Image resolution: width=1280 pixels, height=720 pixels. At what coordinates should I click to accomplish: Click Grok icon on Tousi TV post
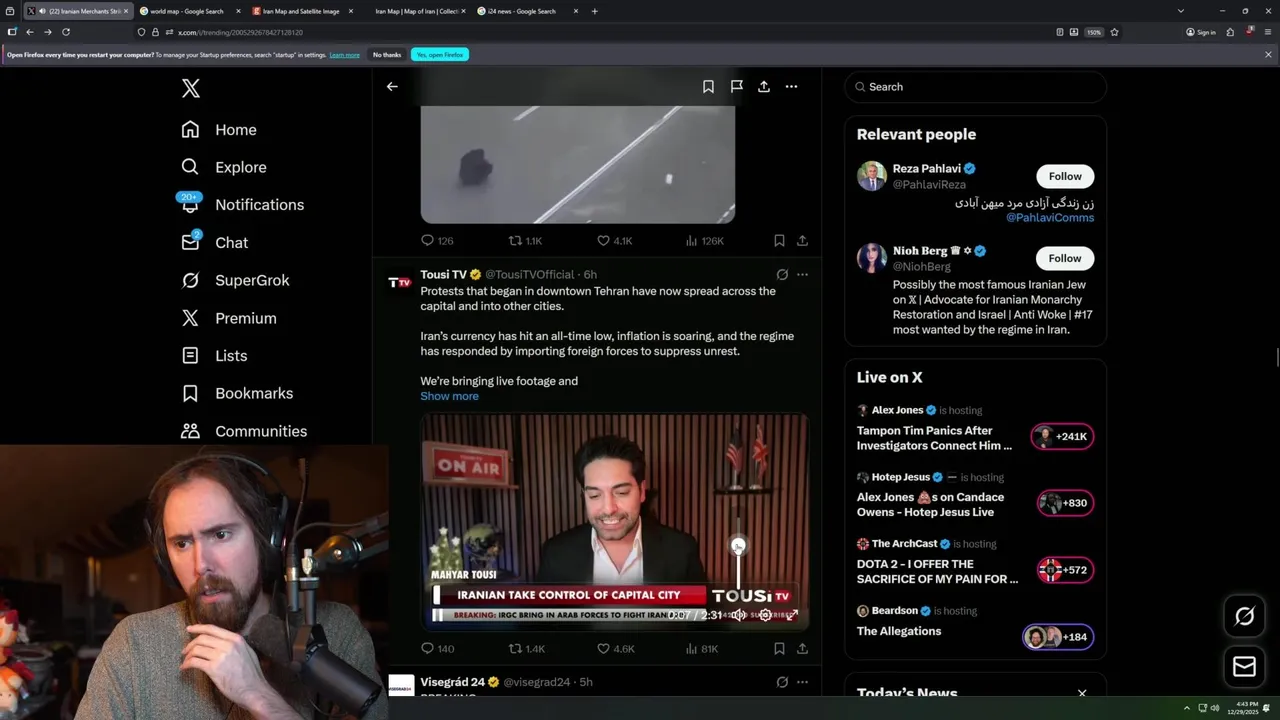coord(782,274)
